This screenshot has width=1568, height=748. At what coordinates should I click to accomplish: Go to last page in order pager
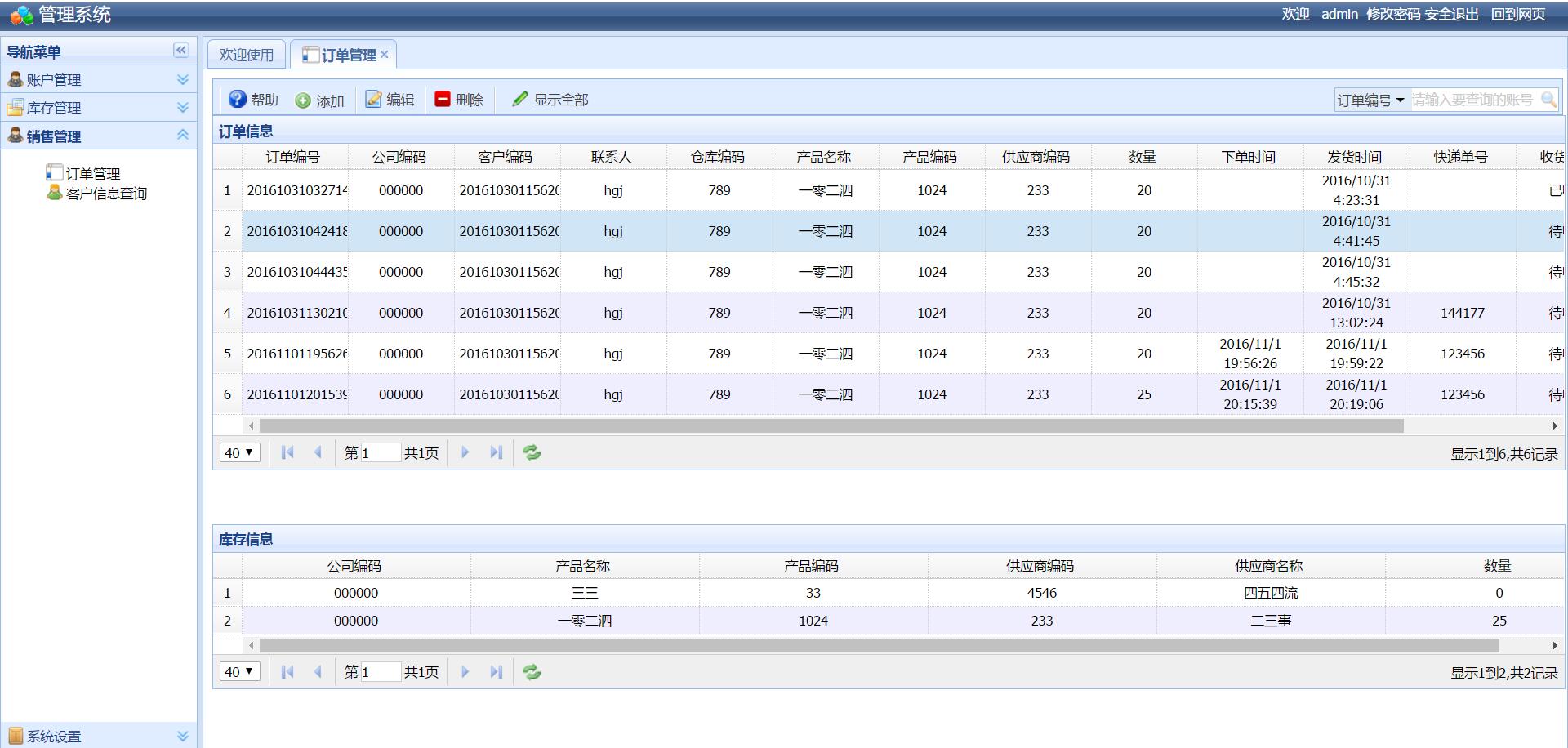click(x=496, y=452)
